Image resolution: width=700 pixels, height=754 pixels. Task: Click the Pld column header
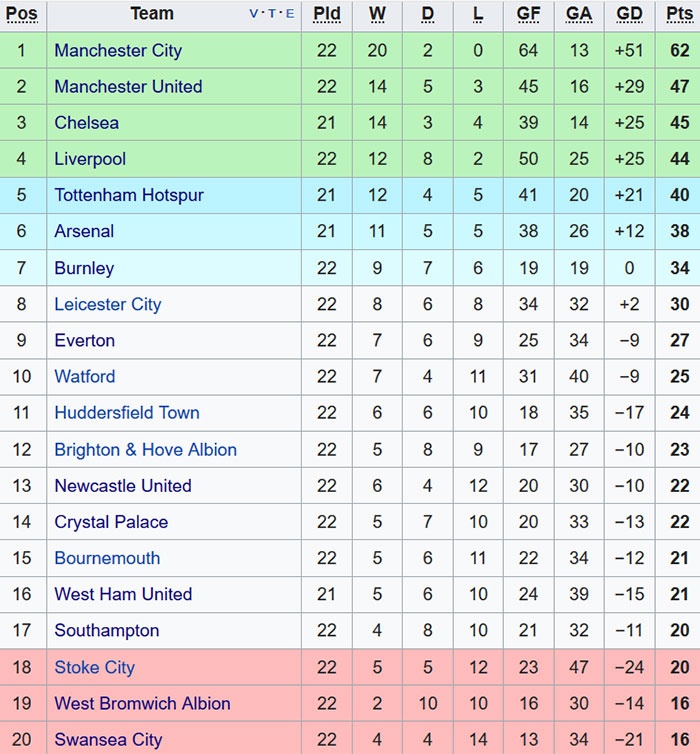tap(326, 14)
